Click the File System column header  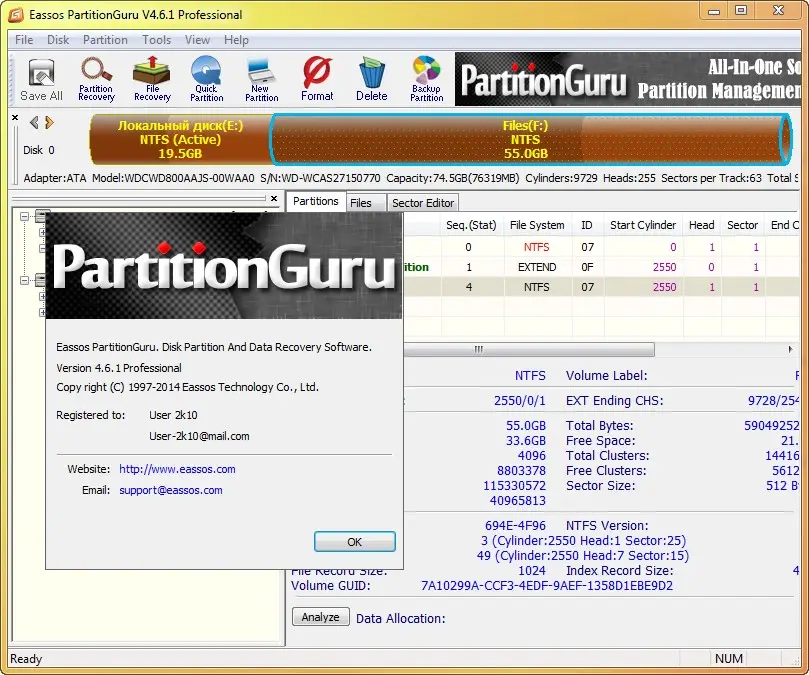pyautogui.click(x=537, y=225)
